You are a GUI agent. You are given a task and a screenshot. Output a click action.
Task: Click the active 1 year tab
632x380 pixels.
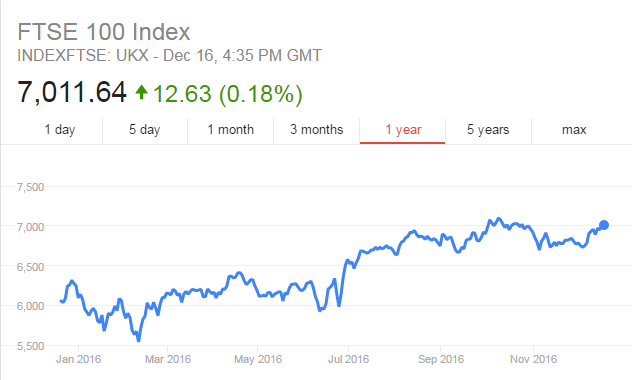point(403,130)
